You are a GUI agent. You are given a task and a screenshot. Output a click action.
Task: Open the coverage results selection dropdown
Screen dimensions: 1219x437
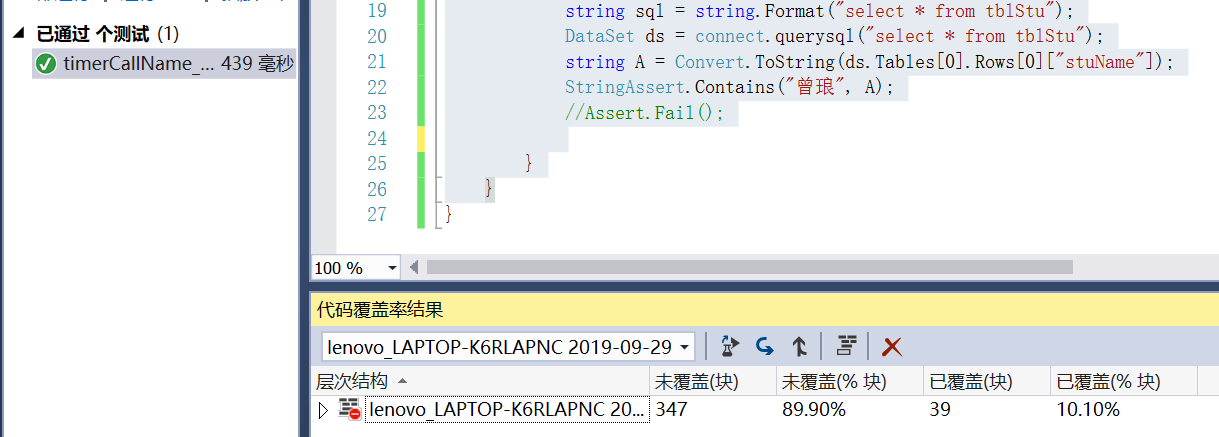tap(685, 347)
